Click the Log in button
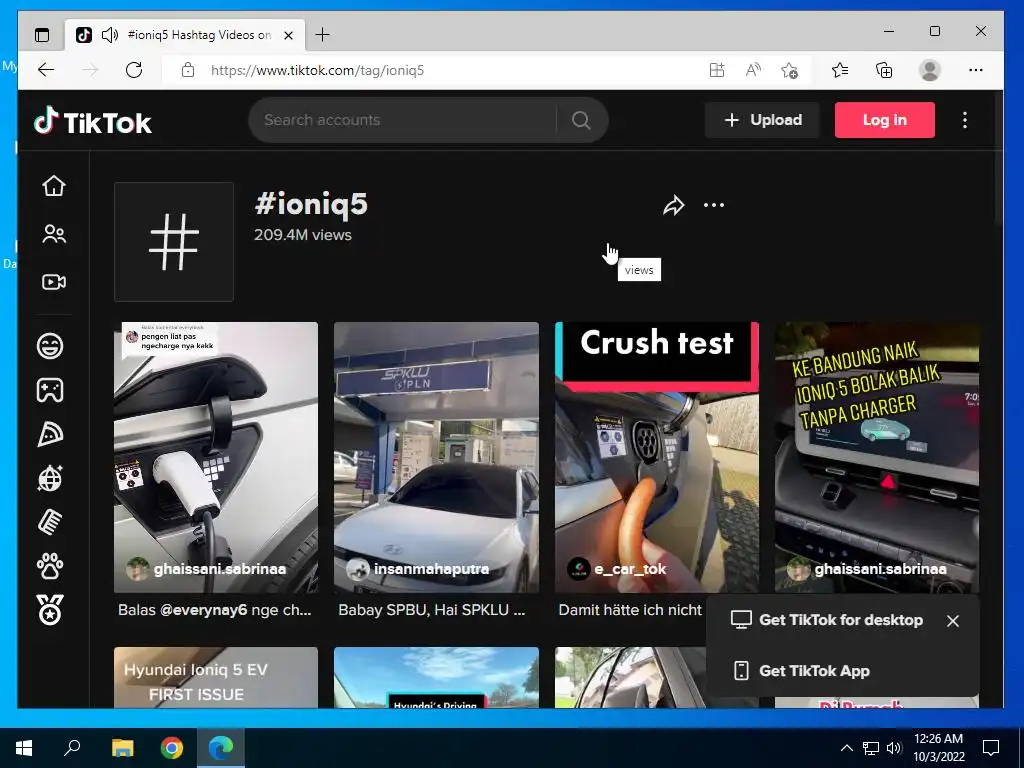The width and height of the screenshot is (1024, 768). pyautogui.click(x=884, y=120)
